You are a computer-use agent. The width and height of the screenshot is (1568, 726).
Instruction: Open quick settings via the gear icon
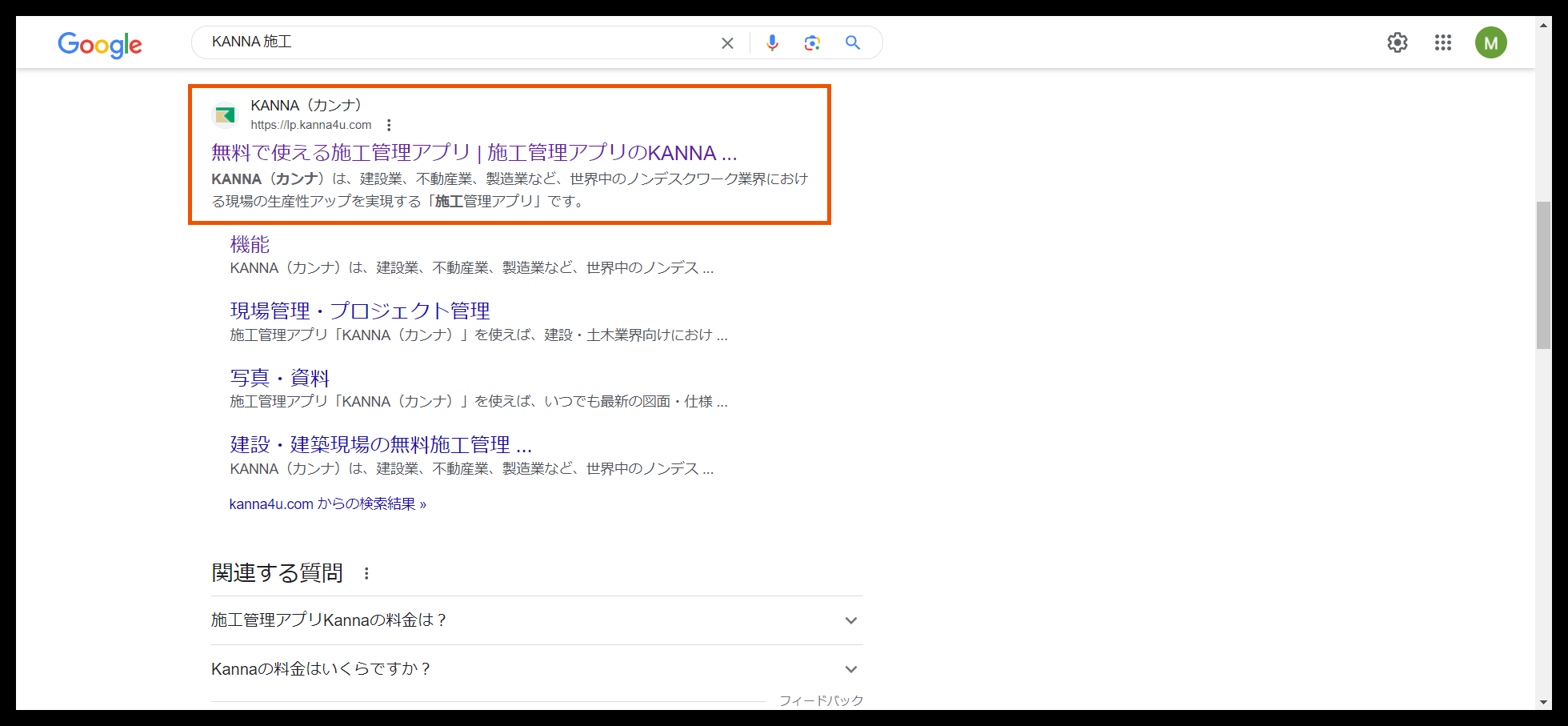(x=1397, y=42)
